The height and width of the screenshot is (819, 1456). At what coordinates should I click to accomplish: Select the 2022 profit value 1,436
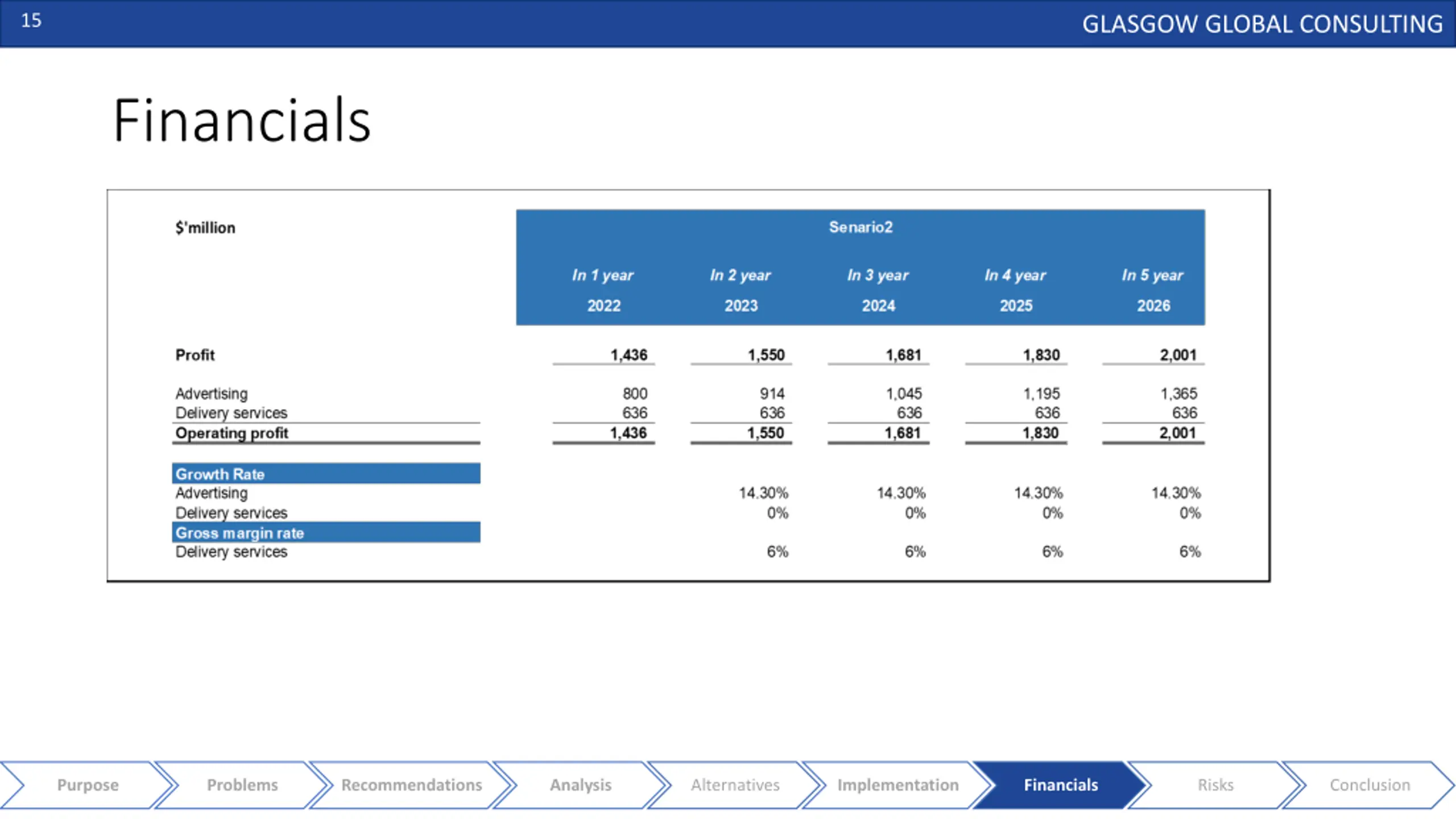point(628,355)
